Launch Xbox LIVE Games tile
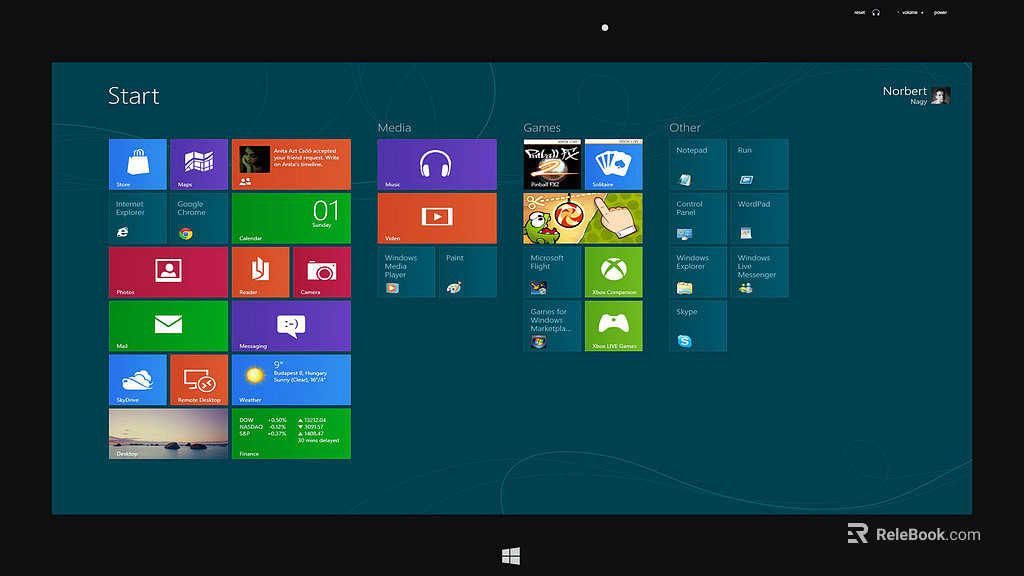This screenshot has height=576, width=1024. 613,326
